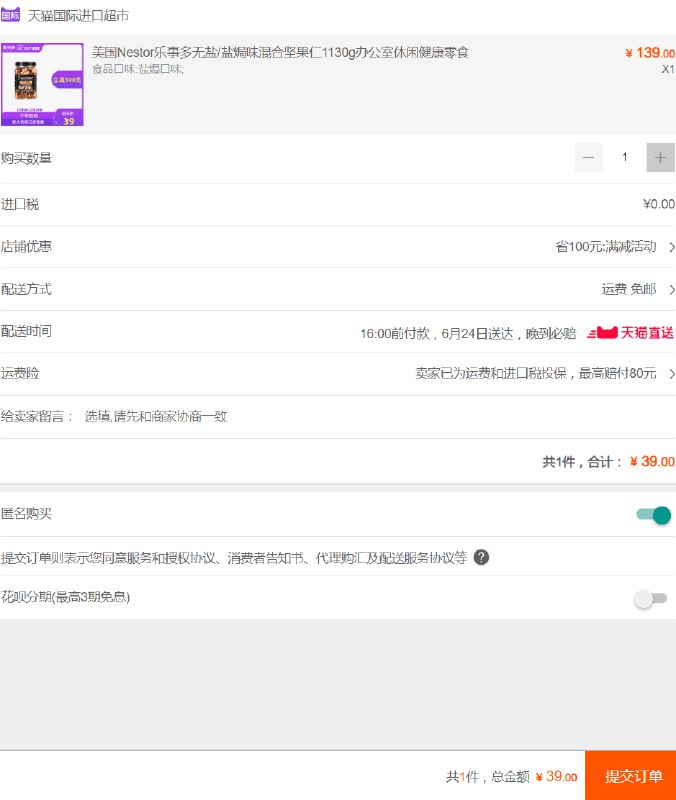Image resolution: width=676 pixels, height=800 pixels.
Task: Select the 运费 免邮 shipping text
Action: click(629, 289)
